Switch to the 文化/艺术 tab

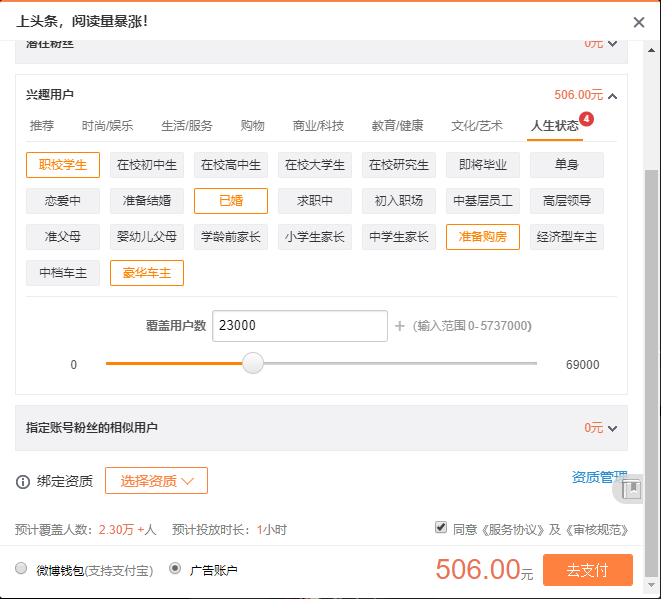pos(477,126)
